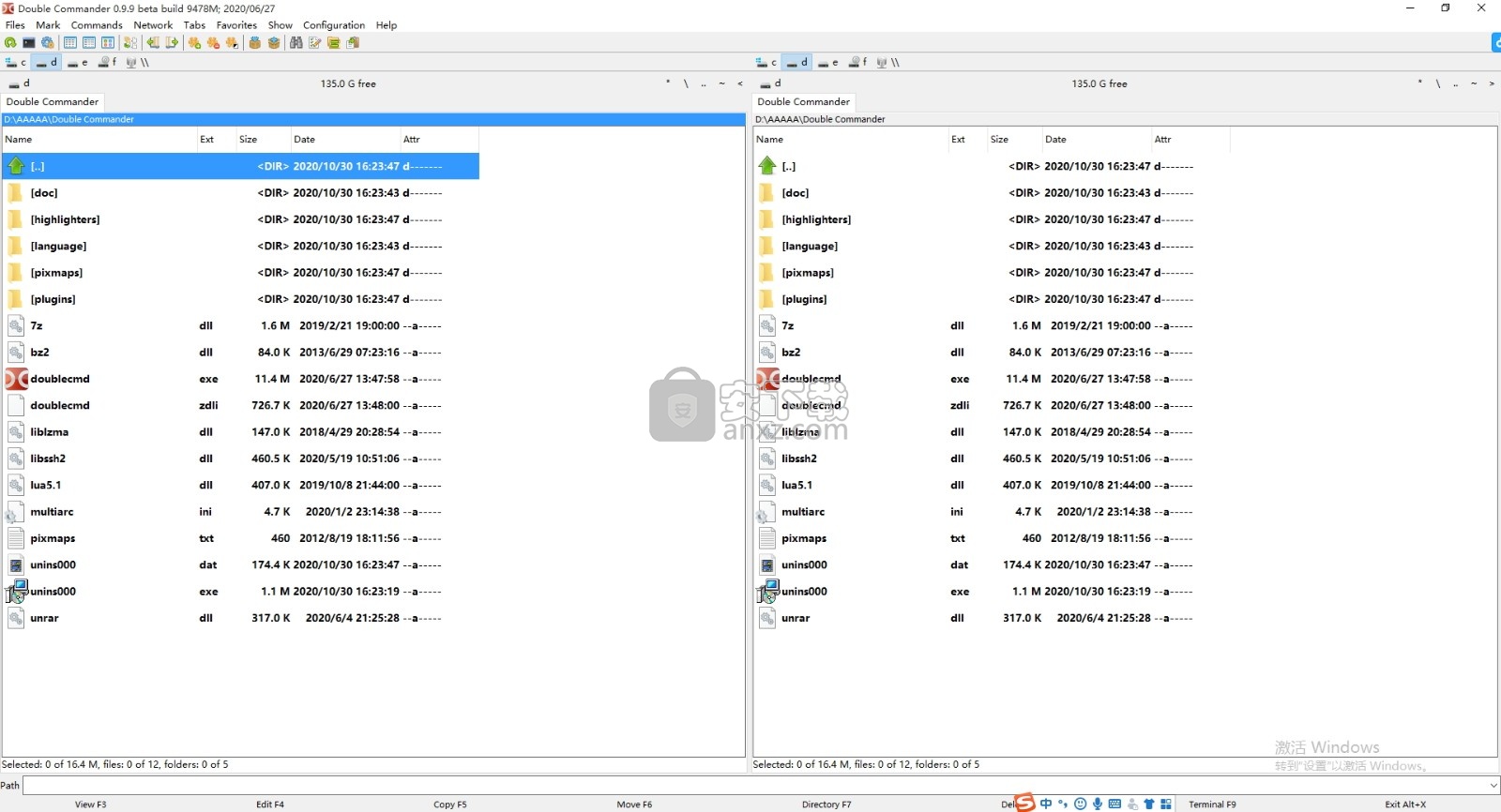The image size is (1501, 812).
Task: Open network drive \\ in the left panel
Action: (x=138, y=63)
